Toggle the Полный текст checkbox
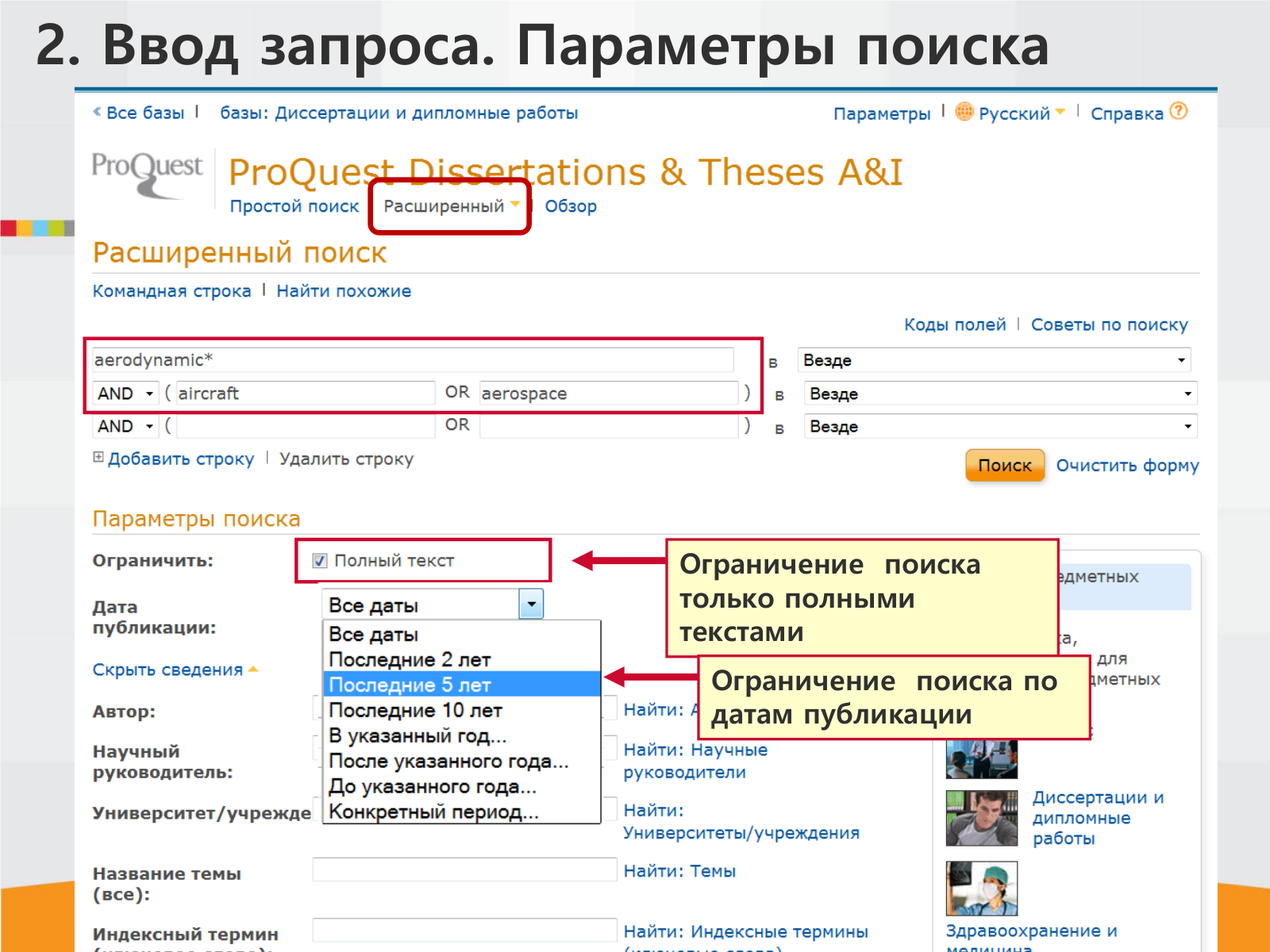This screenshot has width=1270, height=952. pyautogui.click(x=320, y=561)
